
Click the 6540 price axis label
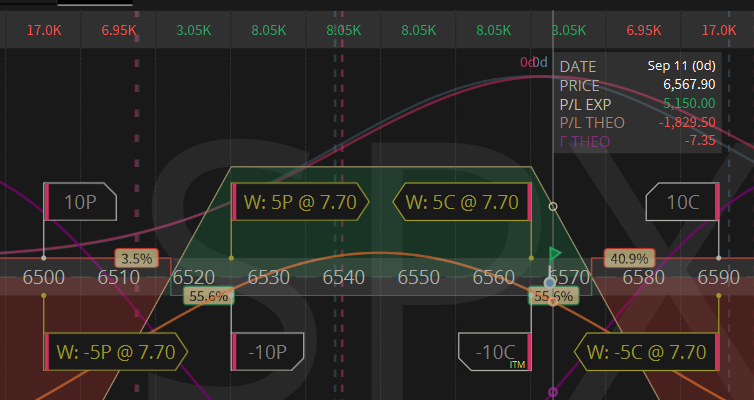[344, 277]
